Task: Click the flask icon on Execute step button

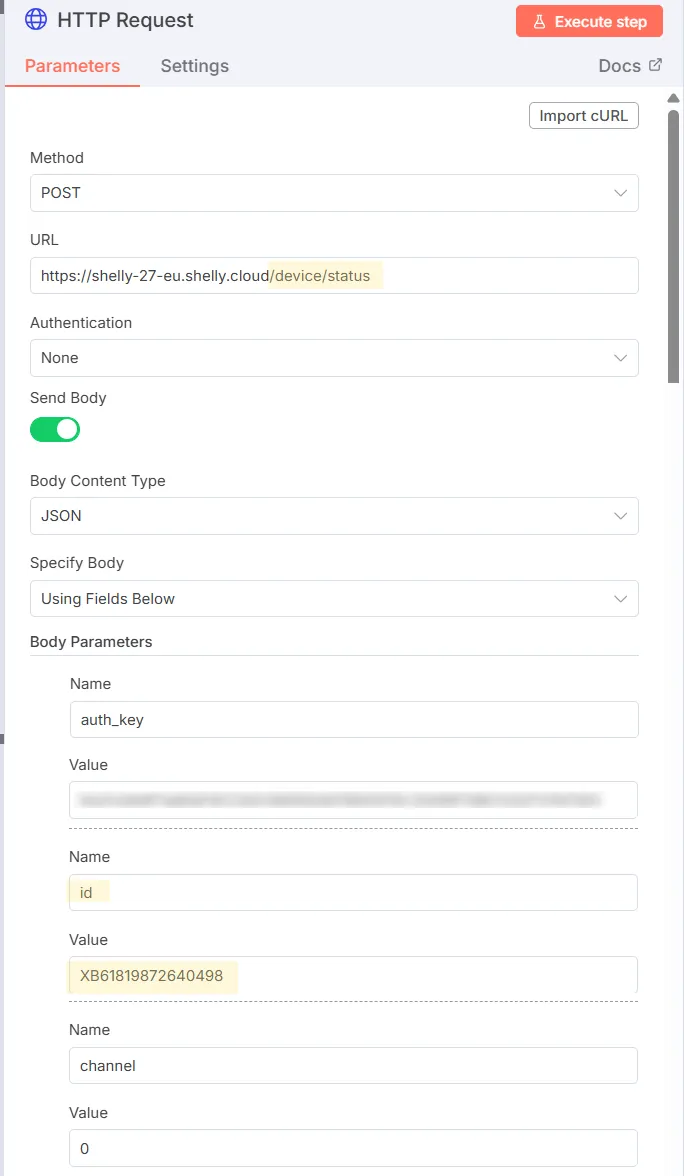Action: (540, 20)
